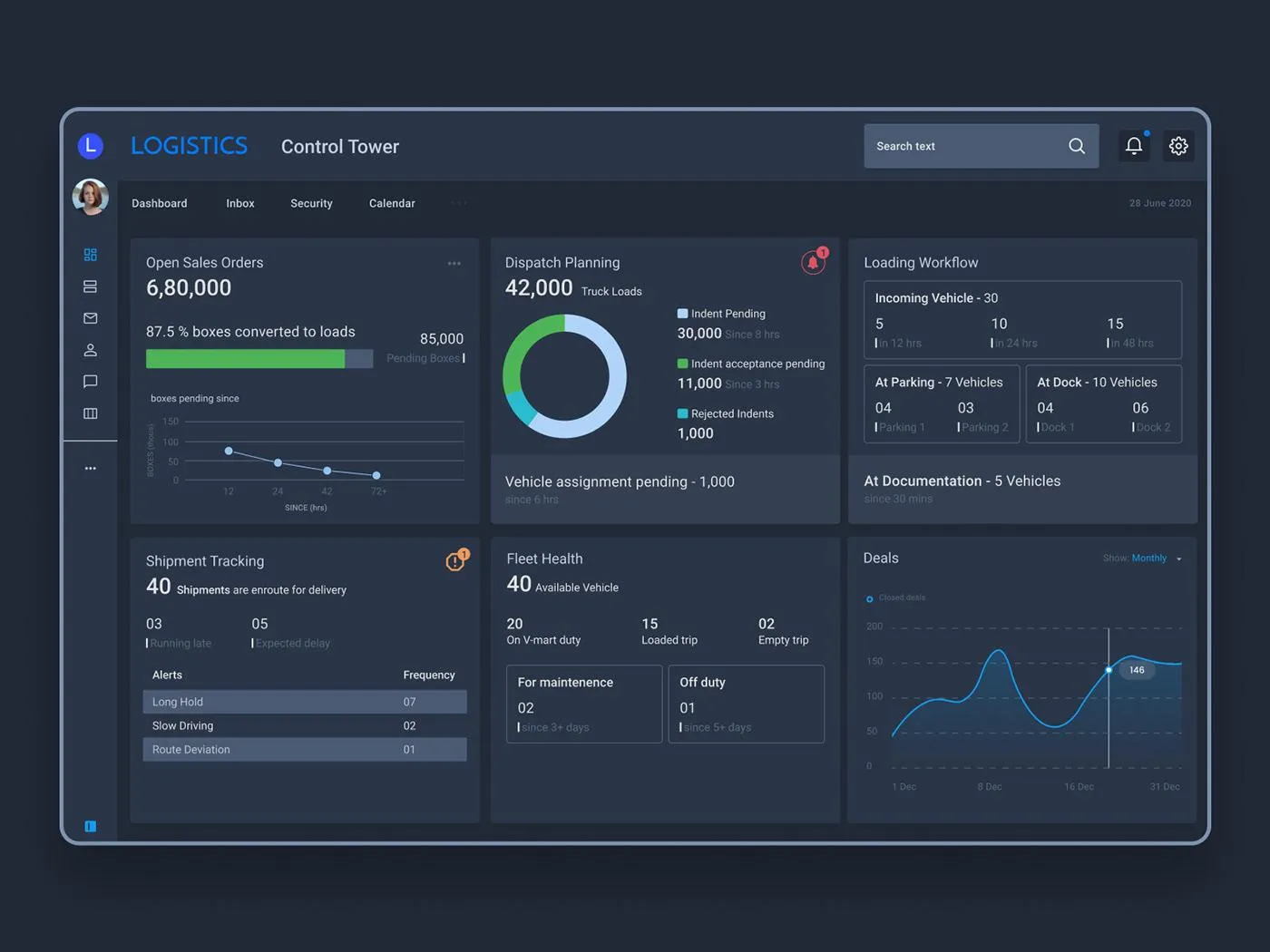Viewport: 1270px width, 952px height.
Task: Click the At Parking - 7 Vehicles card
Action: 942,403
